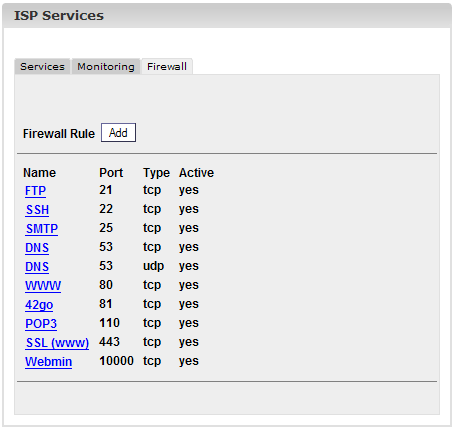456x431 pixels.
Task: Edit the Webmin firewall rule
Action: pos(49,362)
